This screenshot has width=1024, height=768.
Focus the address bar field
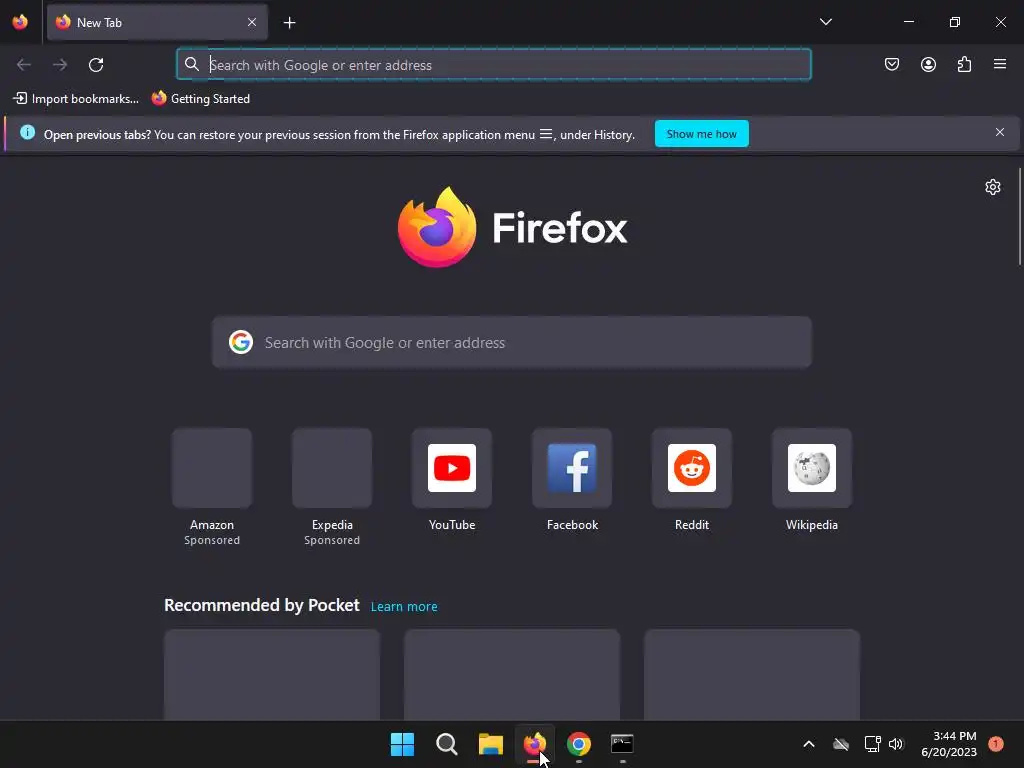pos(494,65)
